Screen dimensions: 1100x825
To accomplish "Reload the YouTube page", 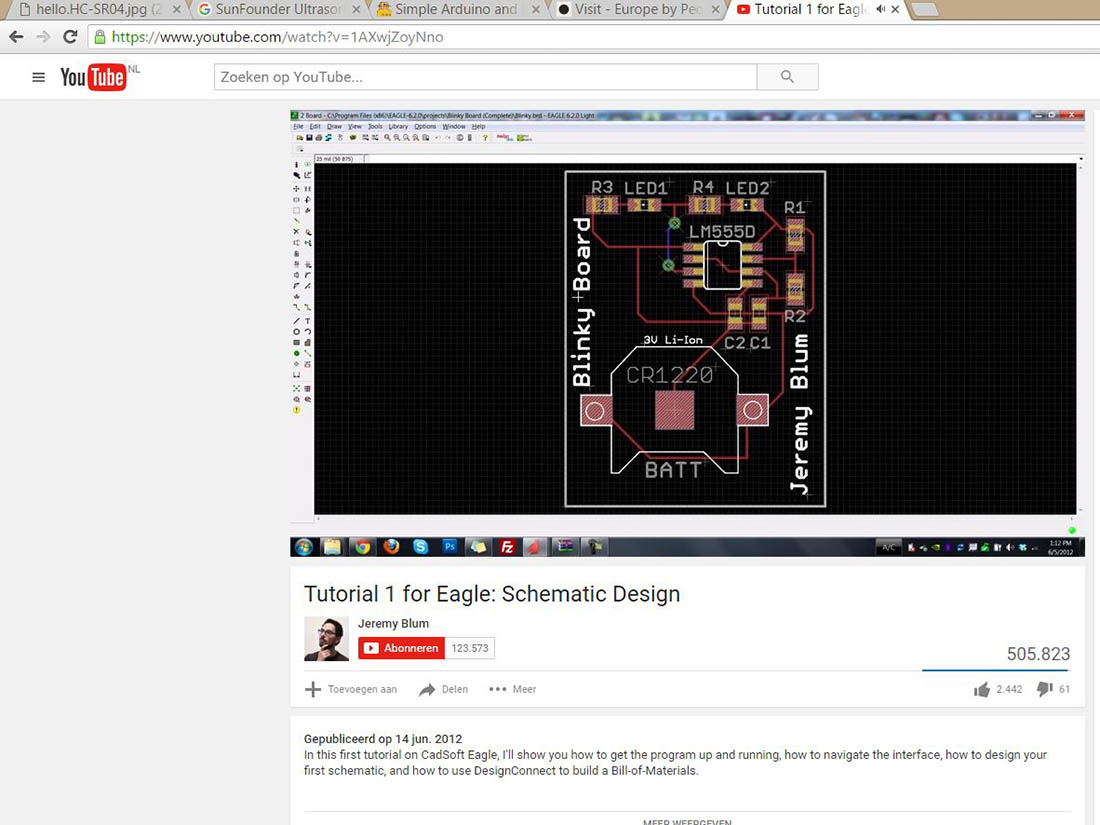I will (70, 37).
